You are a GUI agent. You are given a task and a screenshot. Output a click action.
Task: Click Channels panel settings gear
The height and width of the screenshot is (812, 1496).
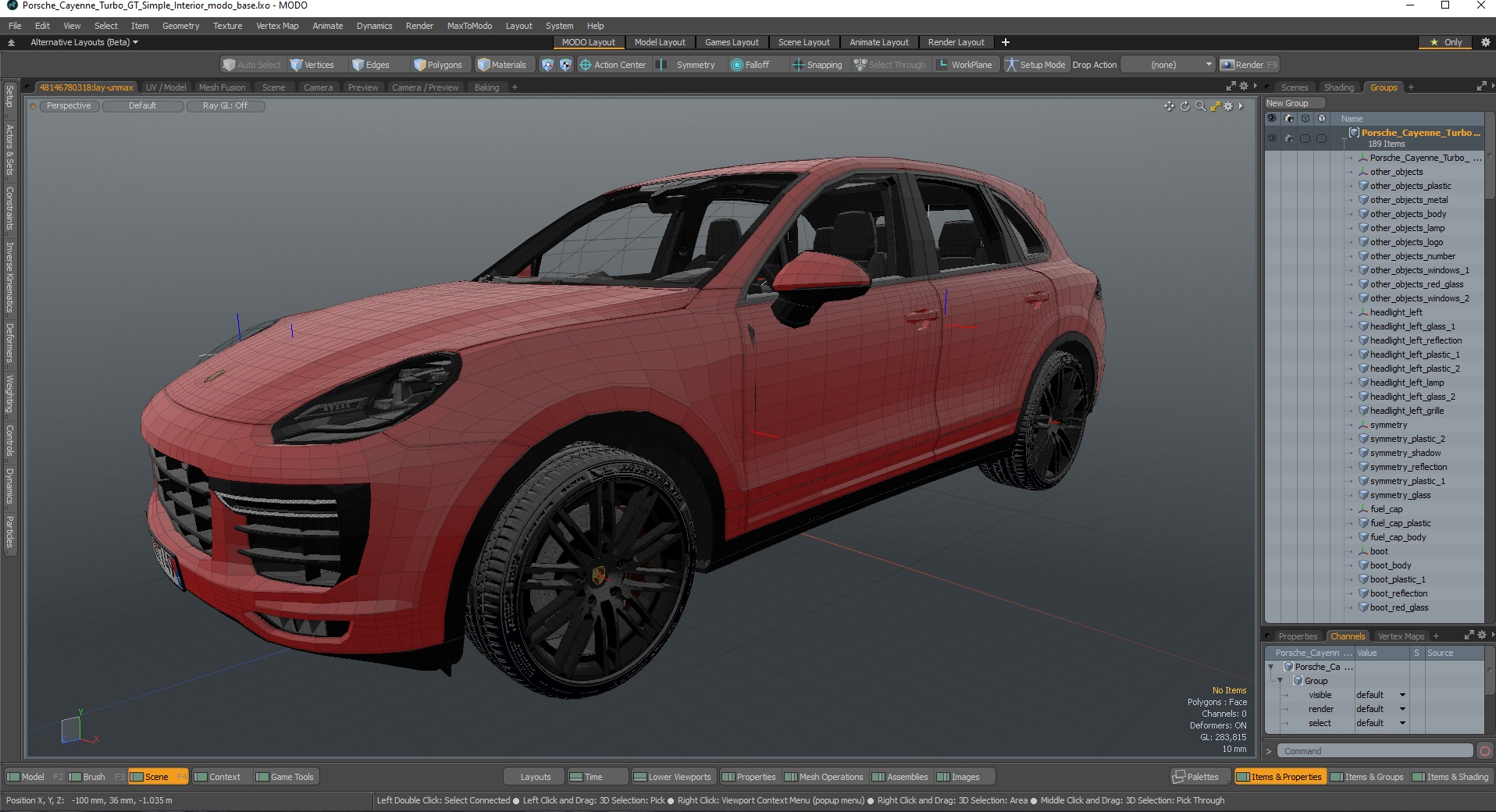1482,636
